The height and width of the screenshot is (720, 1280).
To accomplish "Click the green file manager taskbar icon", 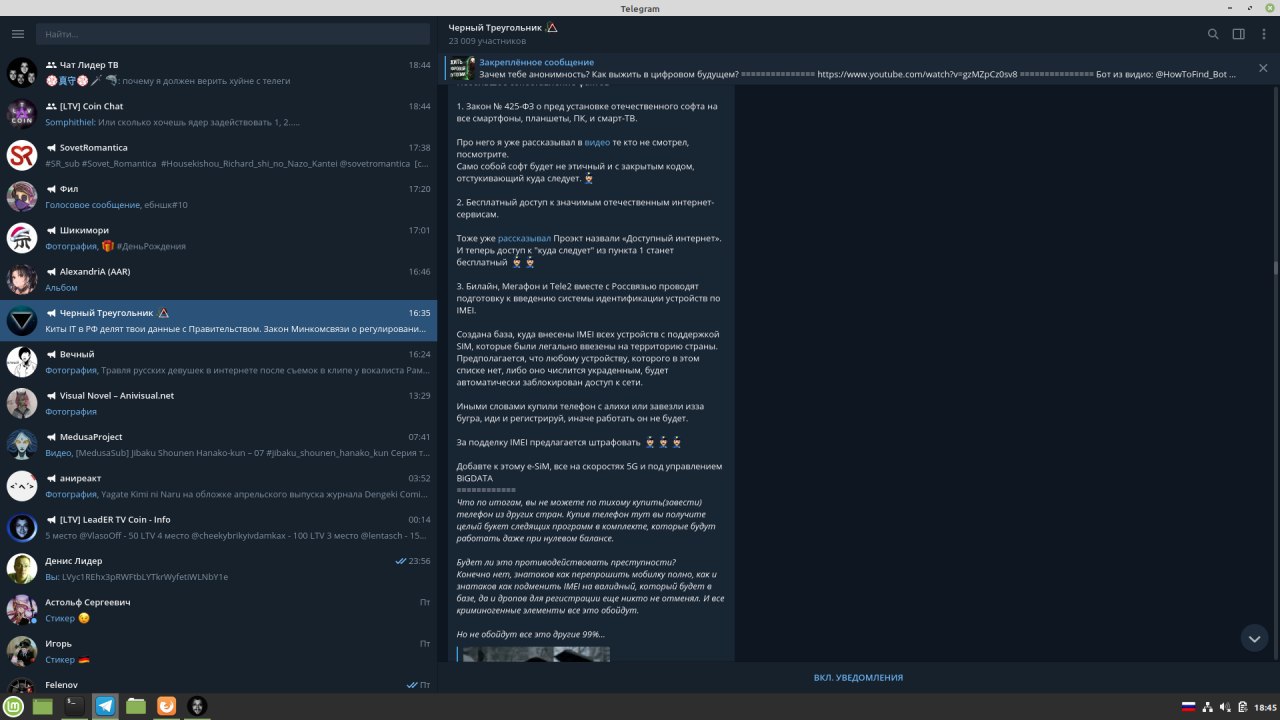I will (x=136, y=706).
